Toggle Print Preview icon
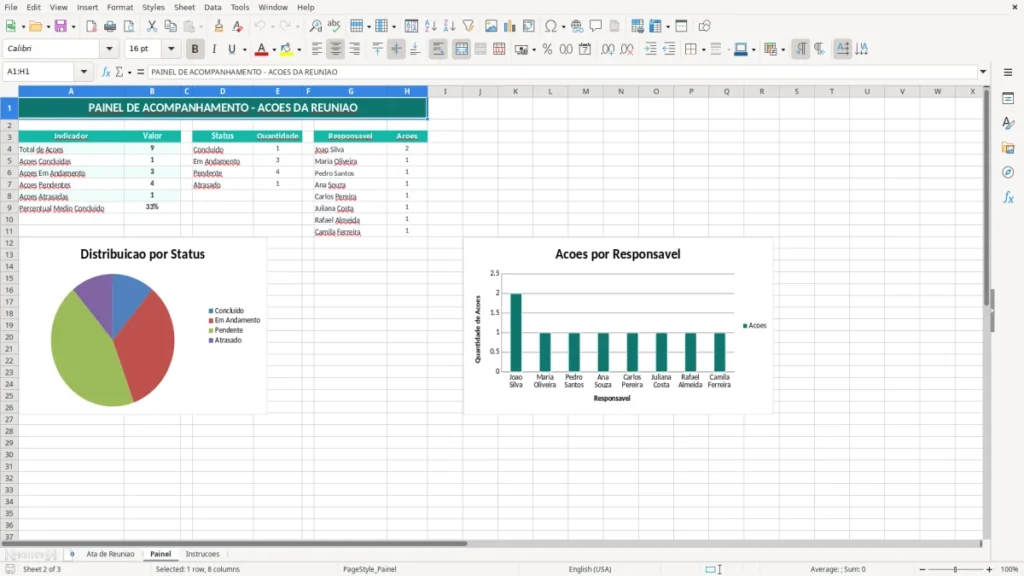The height and width of the screenshot is (576, 1024). (x=129, y=26)
